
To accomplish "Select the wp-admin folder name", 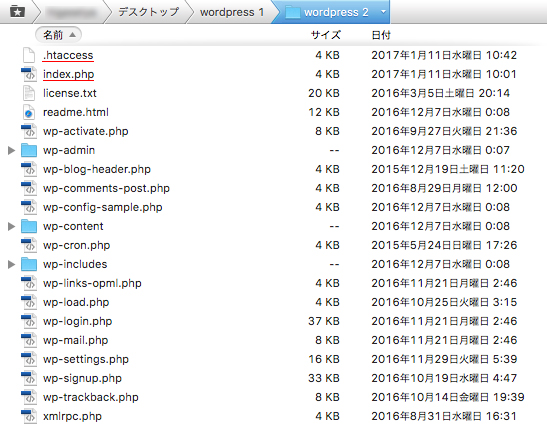I will point(69,150).
